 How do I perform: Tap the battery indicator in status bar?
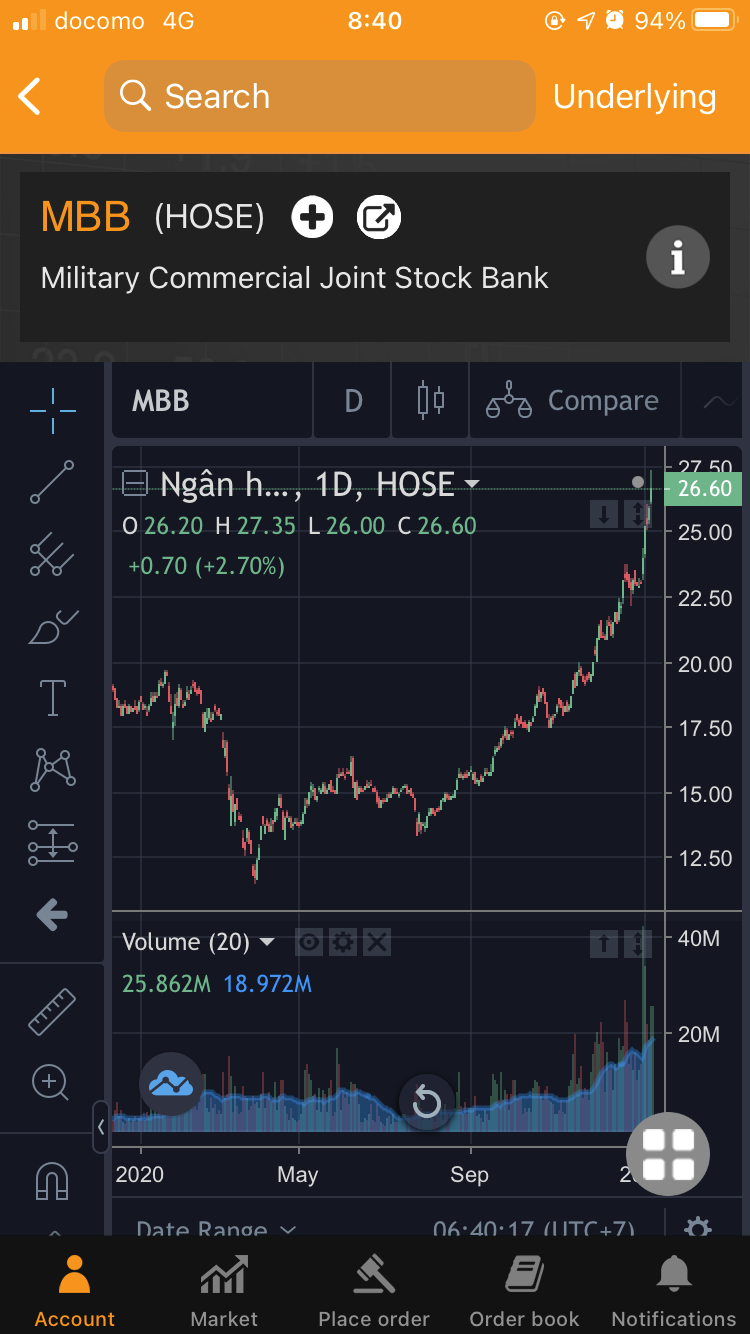click(x=715, y=20)
